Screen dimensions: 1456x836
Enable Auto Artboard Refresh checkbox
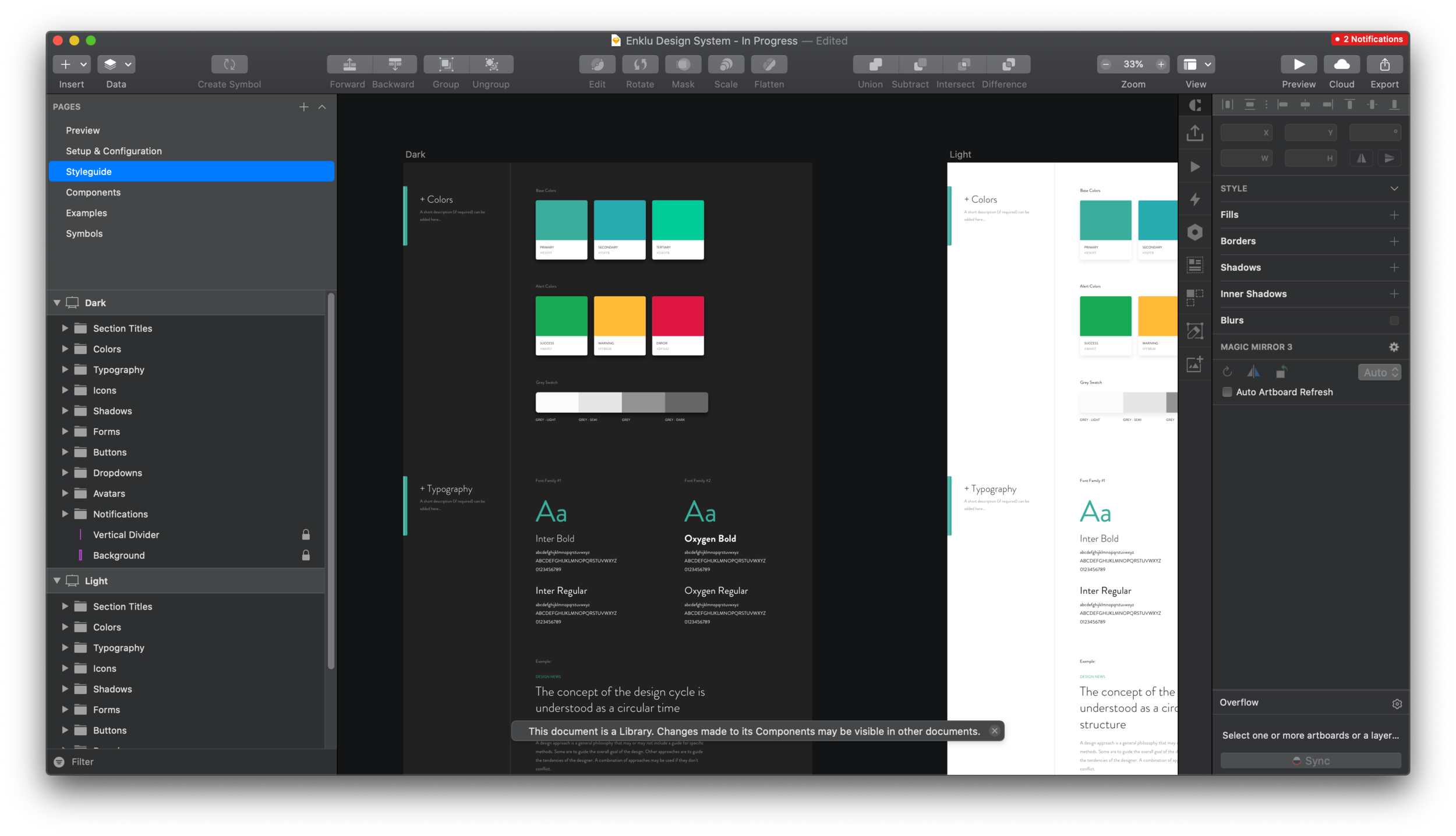tap(1227, 392)
